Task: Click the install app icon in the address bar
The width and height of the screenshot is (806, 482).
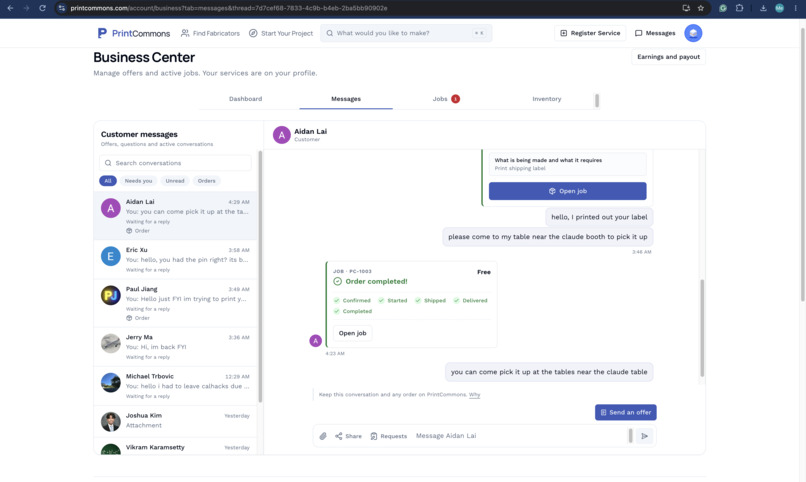Action: coord(686,8)
